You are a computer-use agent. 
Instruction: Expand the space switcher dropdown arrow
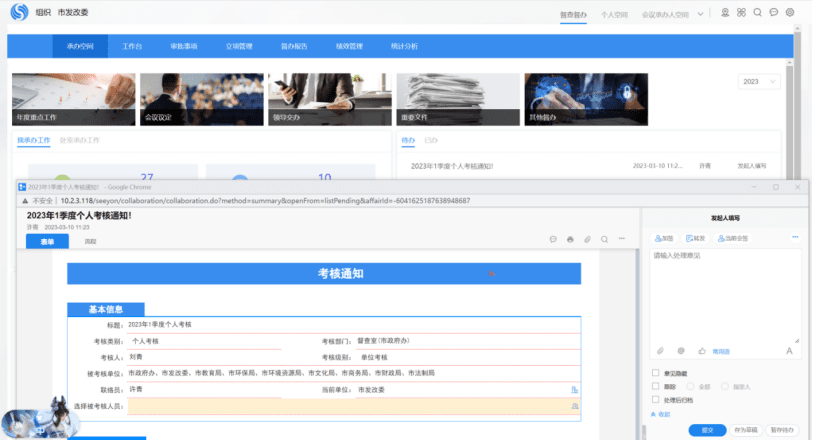700,14
